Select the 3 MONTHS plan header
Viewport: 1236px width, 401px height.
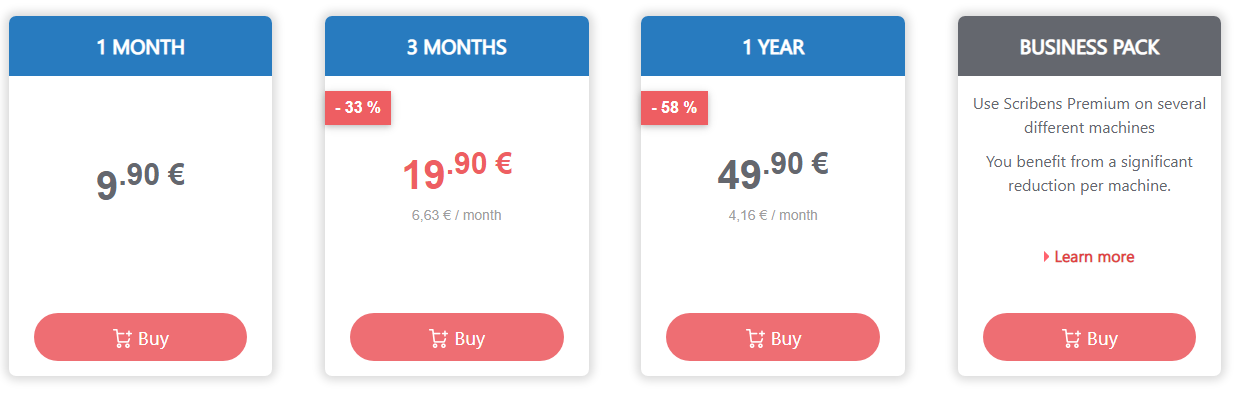click(457, 46)
